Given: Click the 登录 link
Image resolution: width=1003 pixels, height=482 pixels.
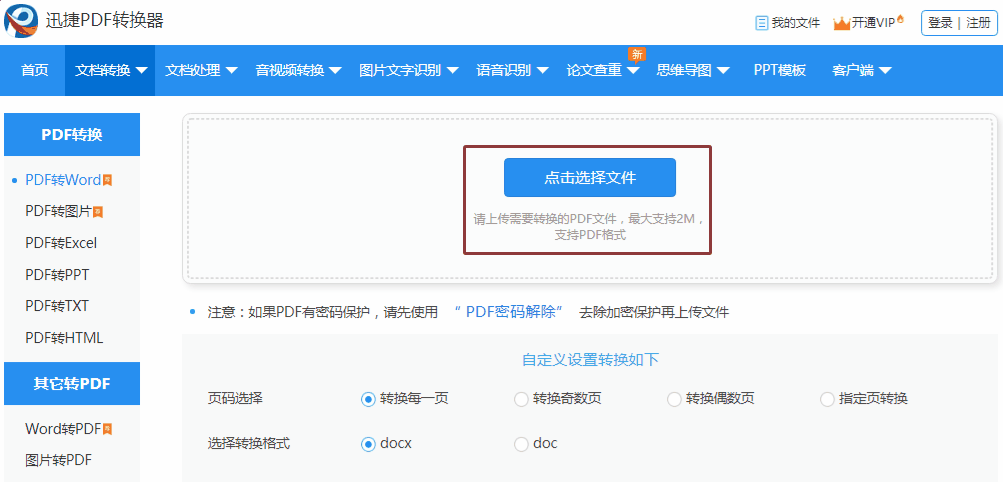Looking at the screenshot, I should point(940,23).
